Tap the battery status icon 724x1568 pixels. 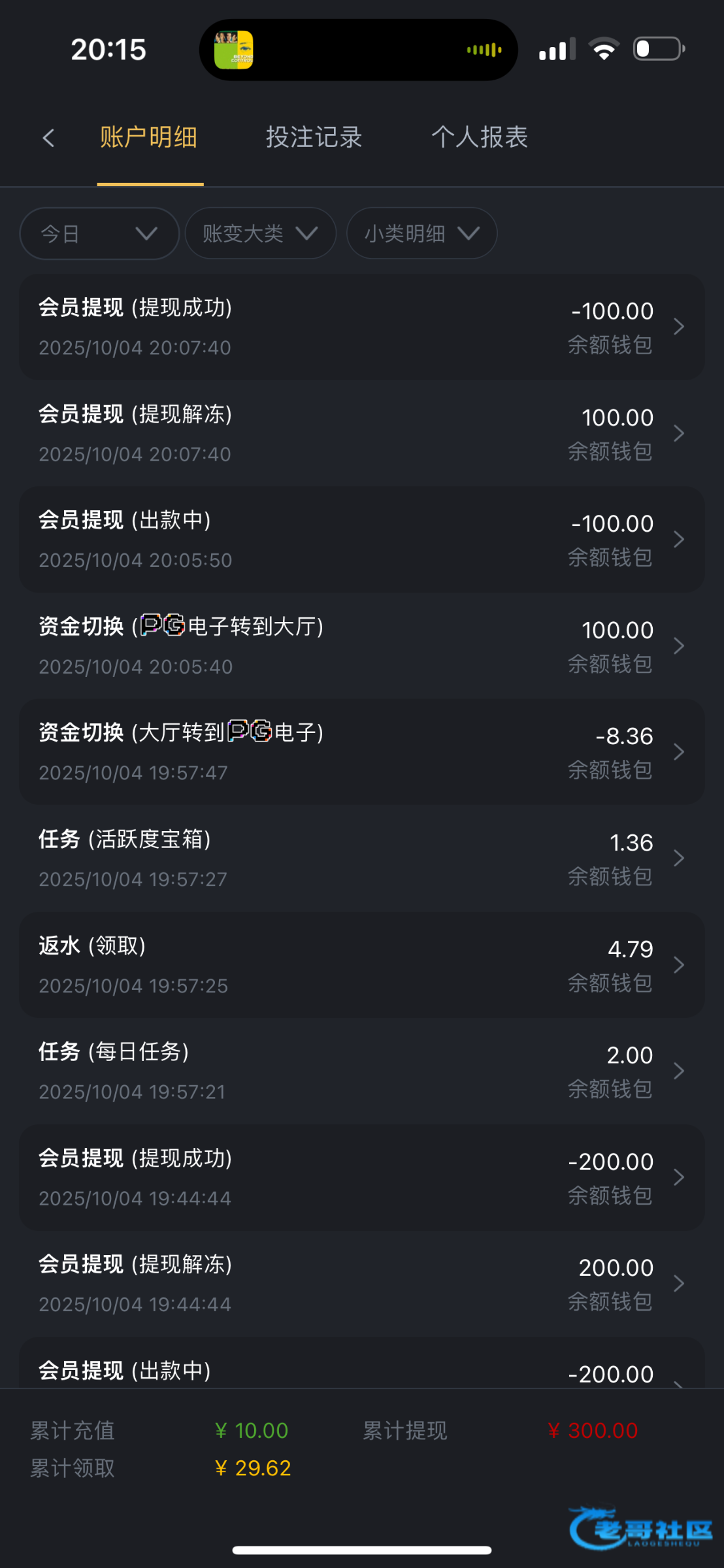[659, 49]
